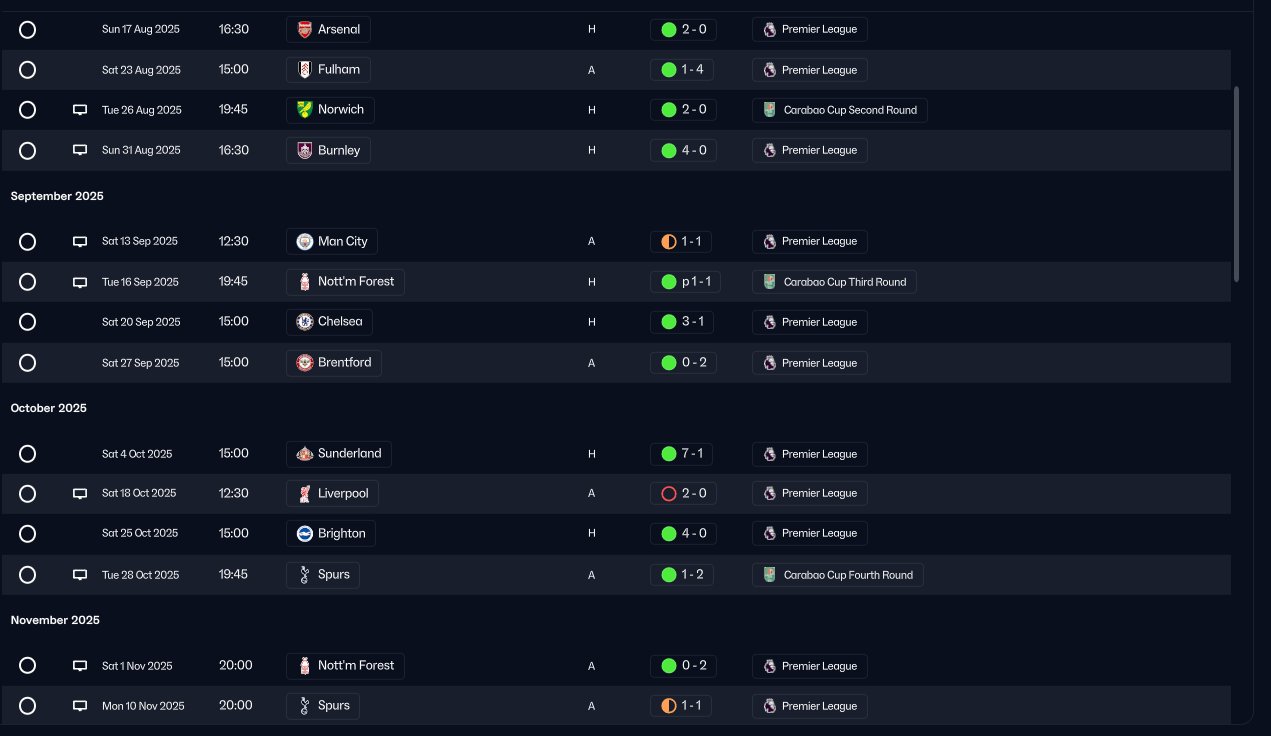
Task: Click the TV icon beside Sat 13 Sep 2025
Action: [80, 242]
